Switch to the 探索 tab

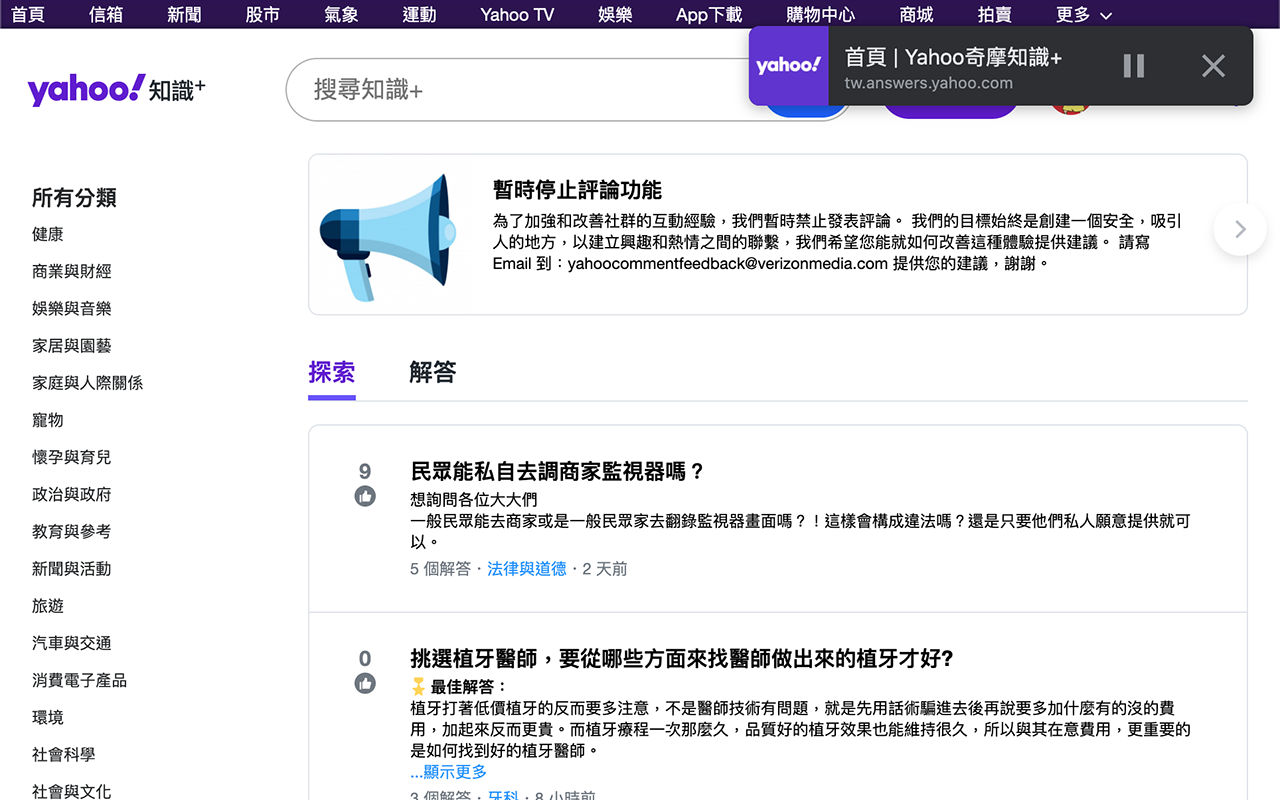point(332,372)
